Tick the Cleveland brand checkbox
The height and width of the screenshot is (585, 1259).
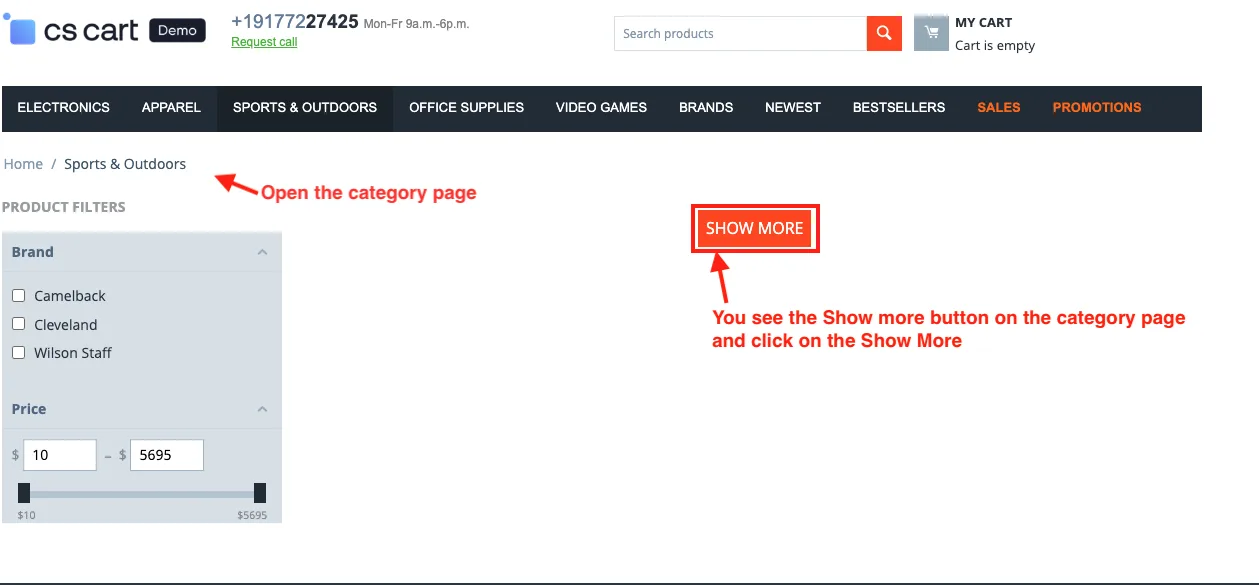pos(18,324)
